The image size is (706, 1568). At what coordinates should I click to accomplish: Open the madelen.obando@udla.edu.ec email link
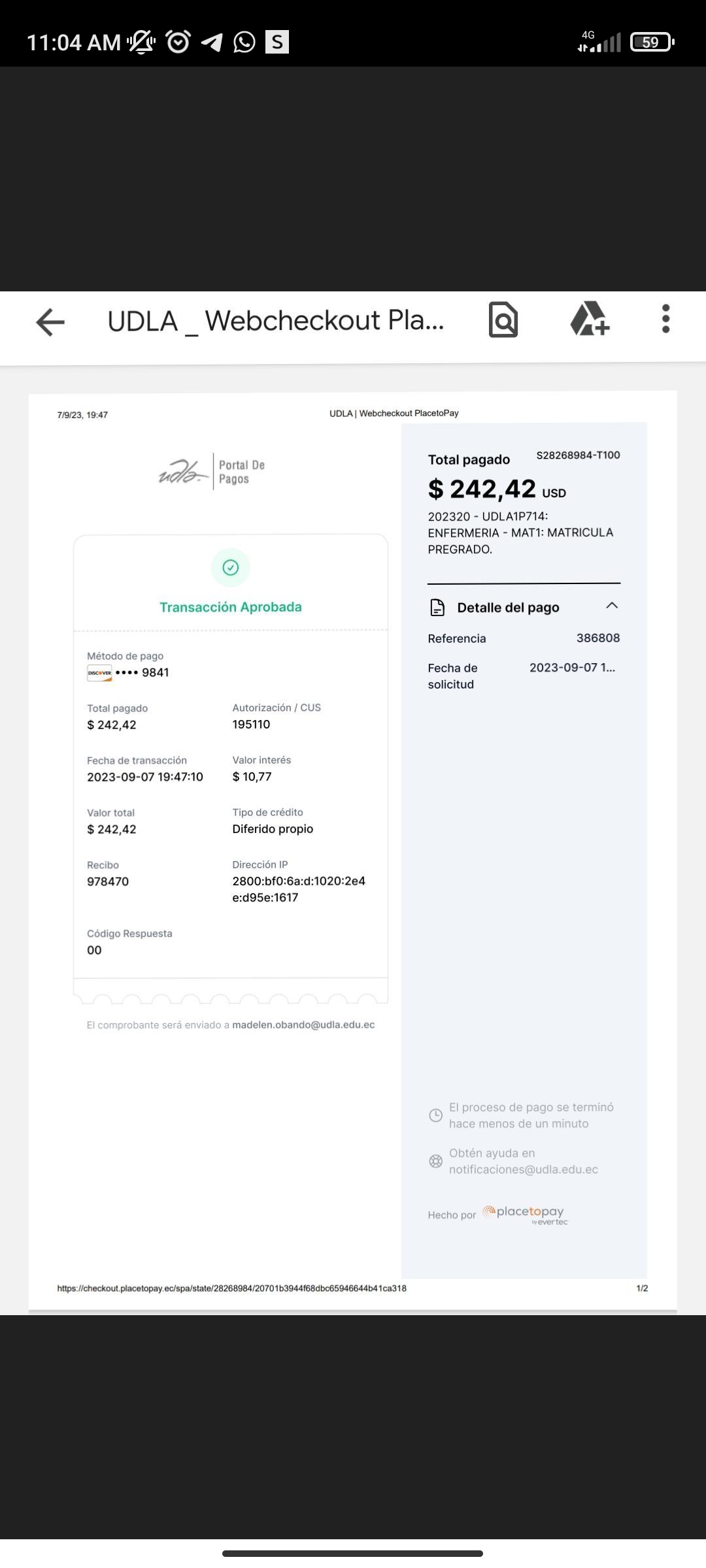(x=303, y=1024)
